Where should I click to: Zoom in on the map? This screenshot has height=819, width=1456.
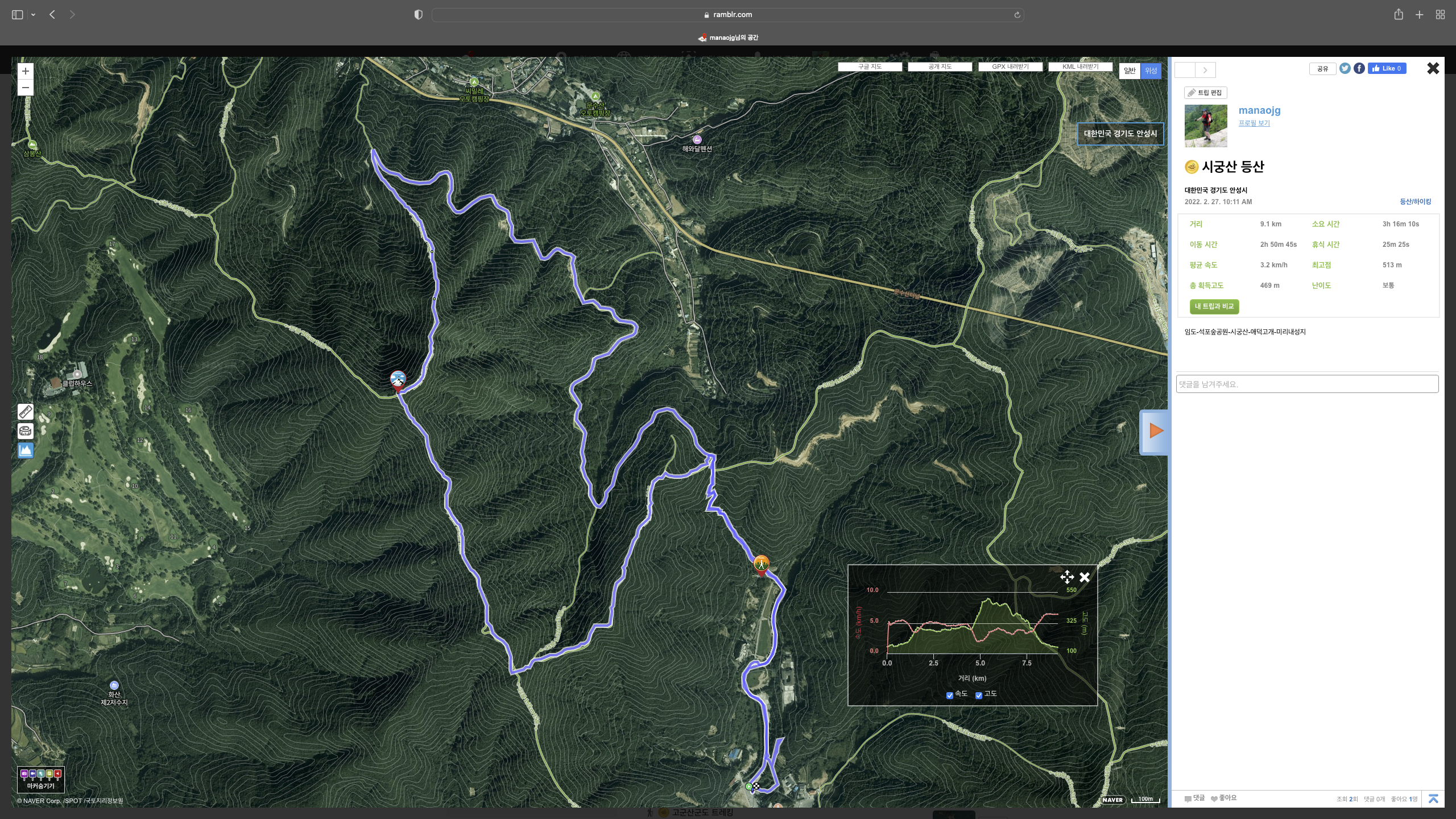(26, 71)
